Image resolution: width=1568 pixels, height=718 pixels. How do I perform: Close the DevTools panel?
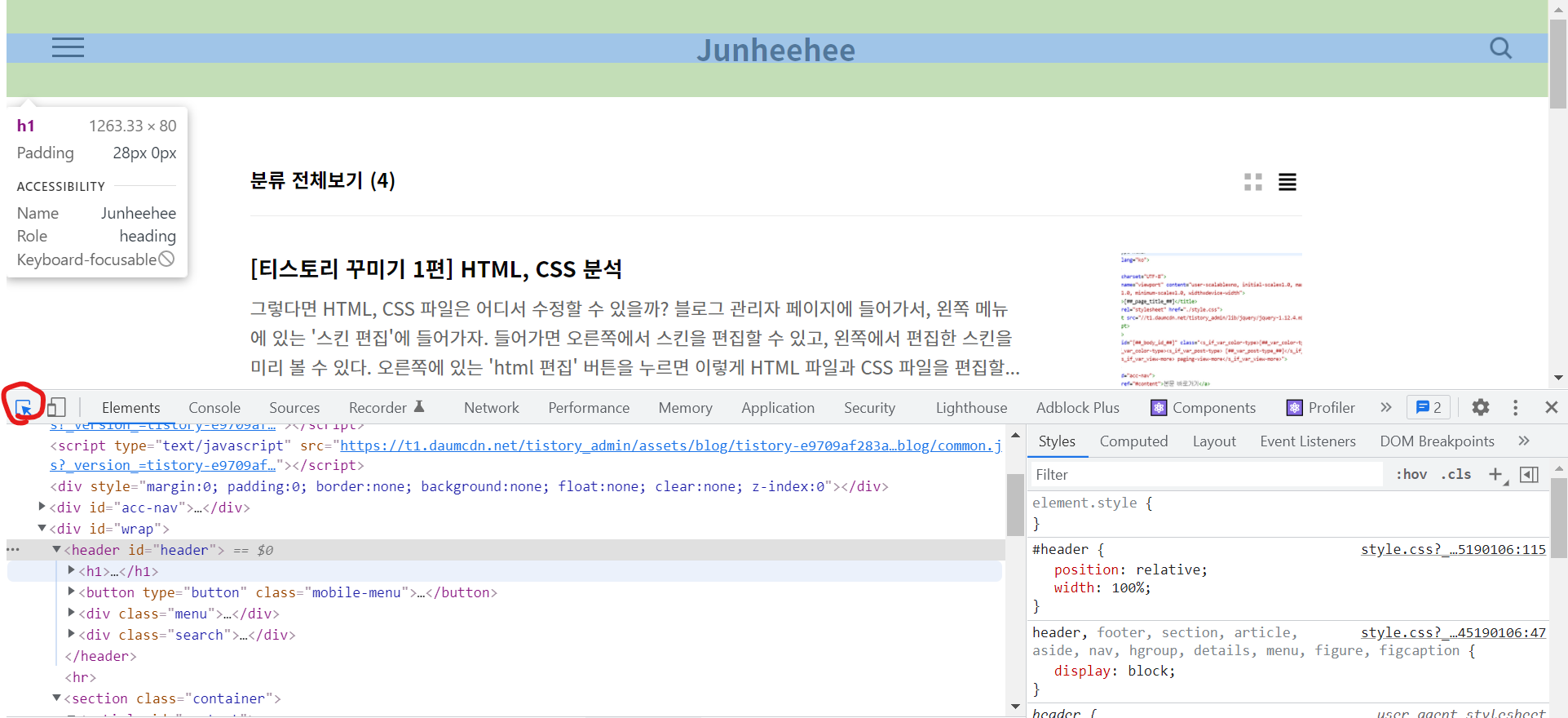tap(1552, 407)
